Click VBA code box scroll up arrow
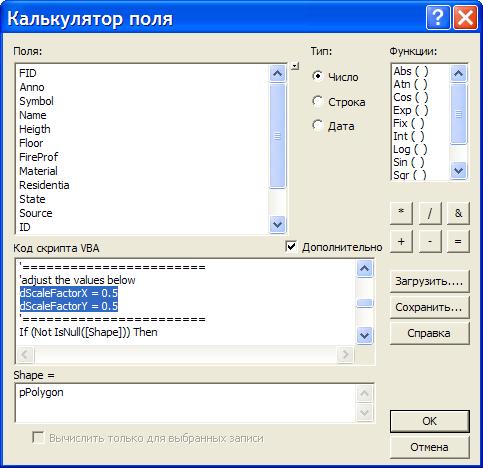 coord(364,269)
